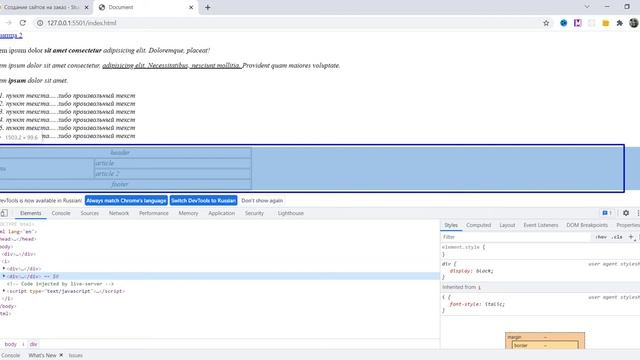The image size is (640, 360).
Task: Open the Console drawer tab at bottom
Action: click(x=11, y=355)
